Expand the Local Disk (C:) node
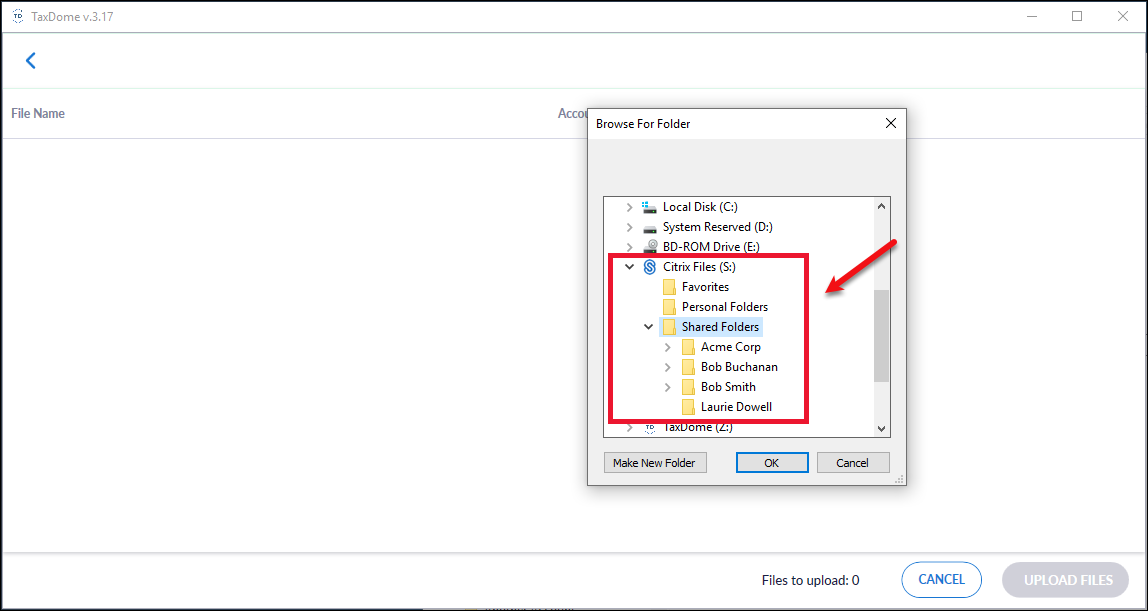Viewport: 1148px width, 611px height. [629, 207]
